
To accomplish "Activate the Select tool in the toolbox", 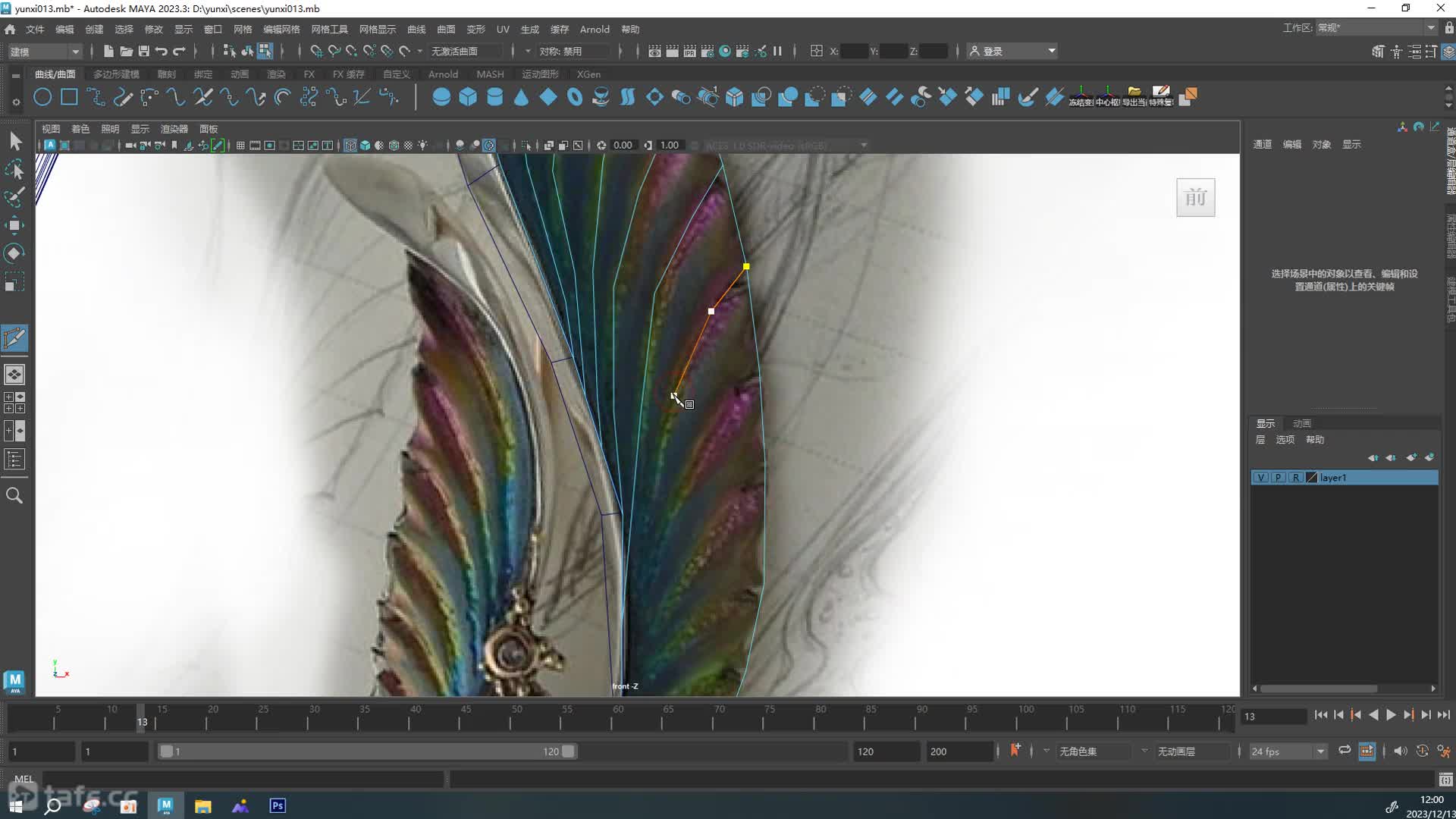I will click(x=14, y=141).
